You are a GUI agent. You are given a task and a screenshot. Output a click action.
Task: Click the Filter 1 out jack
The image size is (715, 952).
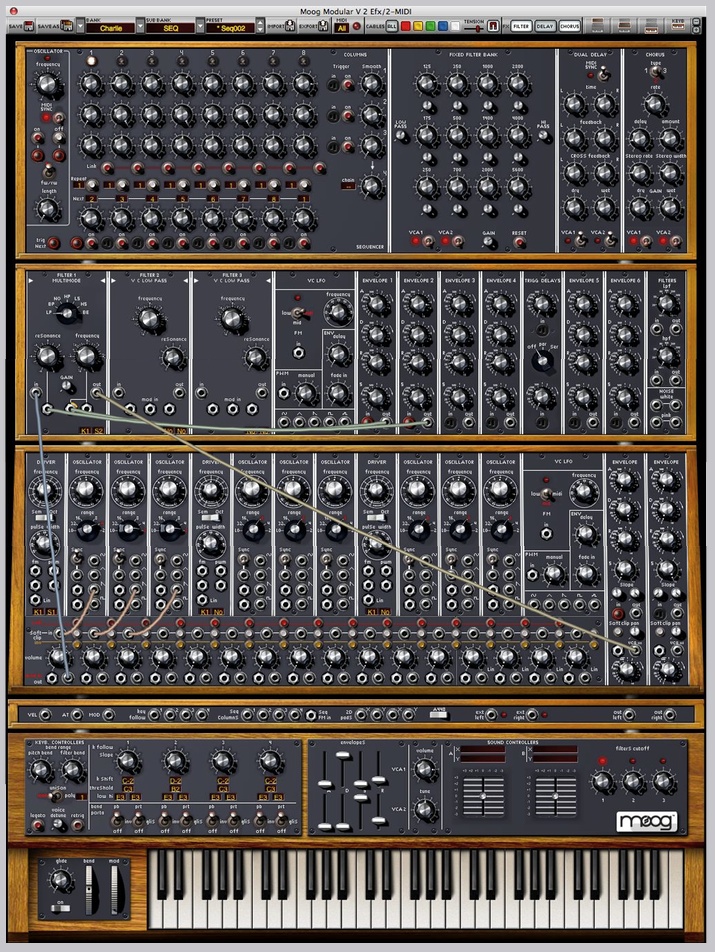coord(97,393)
